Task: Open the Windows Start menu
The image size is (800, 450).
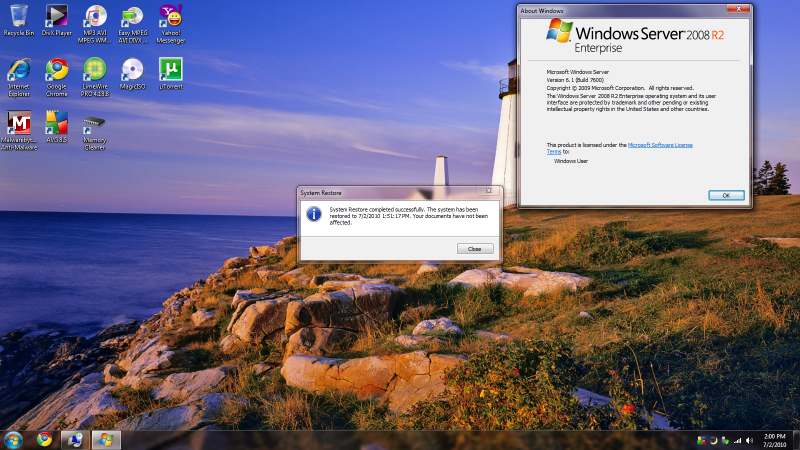Action: tap(14, 439)
